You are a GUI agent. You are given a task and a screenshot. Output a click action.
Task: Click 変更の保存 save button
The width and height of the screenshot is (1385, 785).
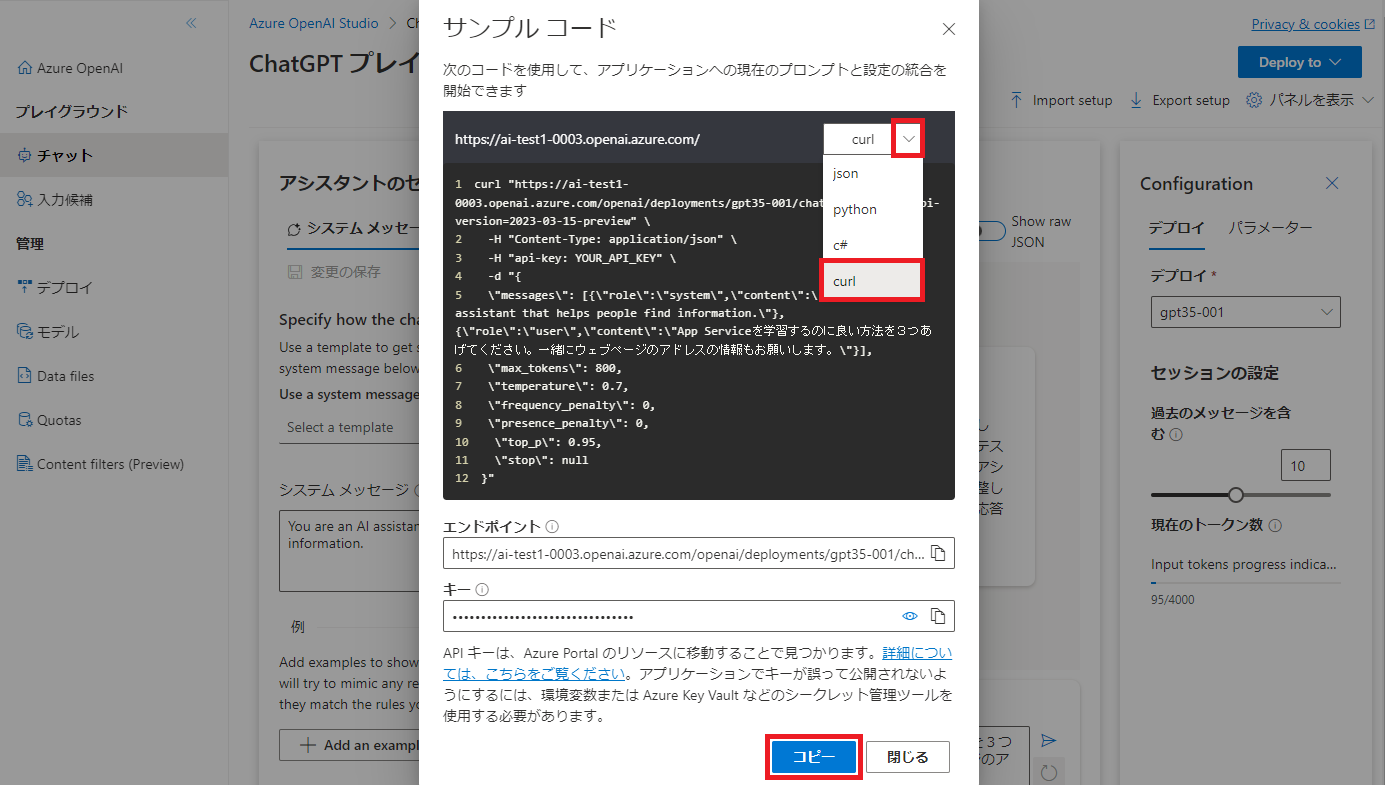click(334, 272)
